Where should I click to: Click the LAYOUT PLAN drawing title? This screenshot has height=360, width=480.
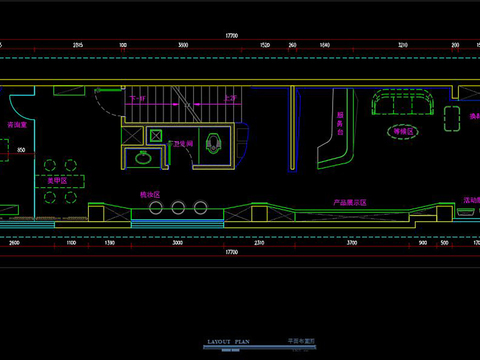click(228, 342)
